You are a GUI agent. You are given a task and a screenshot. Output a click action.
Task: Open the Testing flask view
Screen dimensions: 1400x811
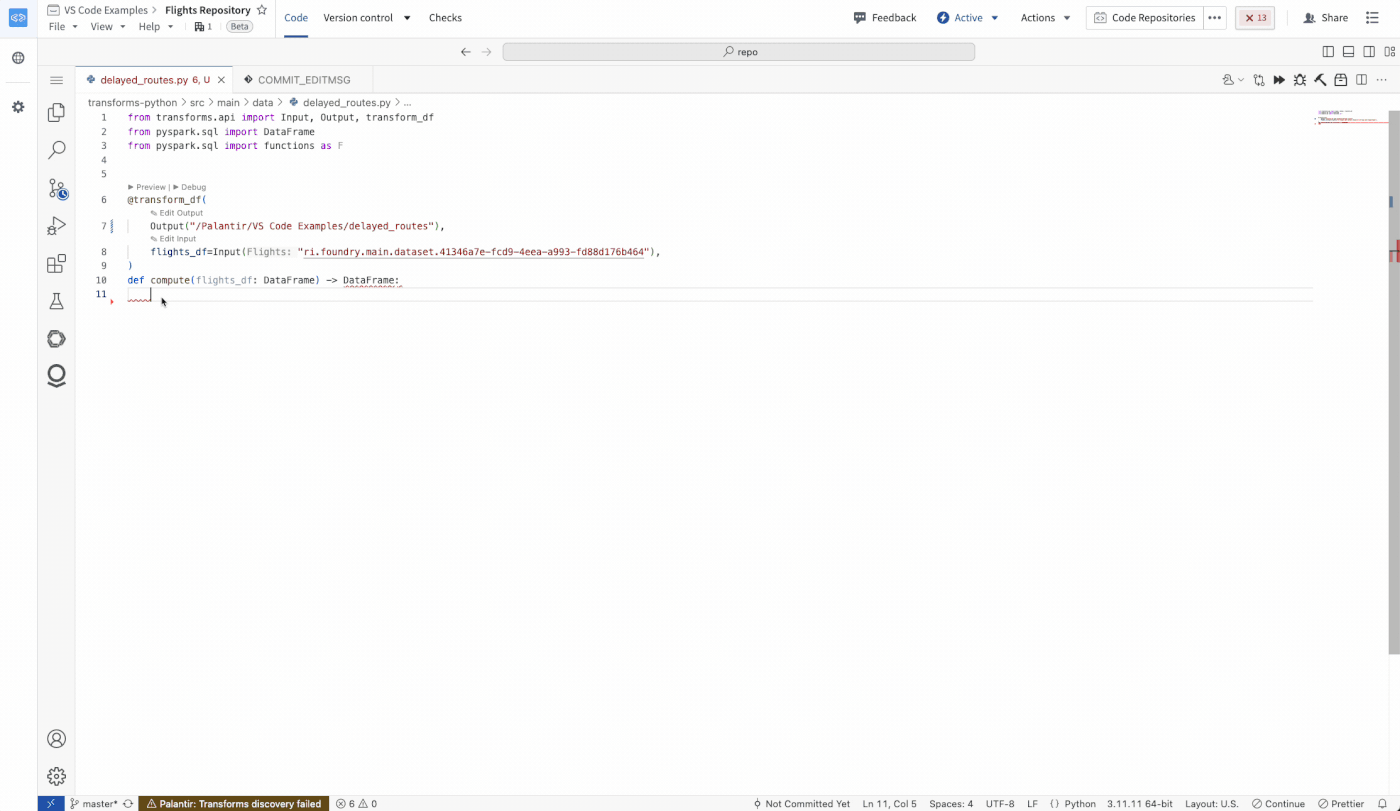coord(56,301)
